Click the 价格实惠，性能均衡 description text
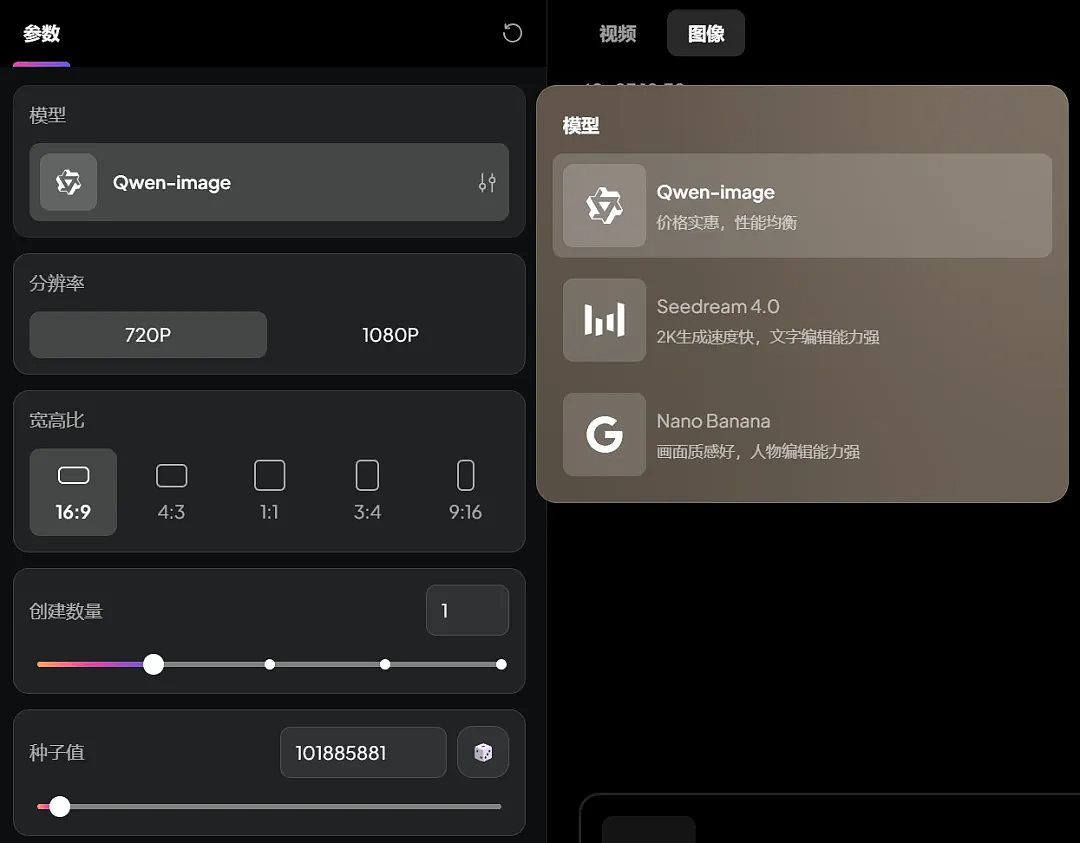Image resolution: width=1080 pixels, height=843 pixels. (x=727, y=222)
